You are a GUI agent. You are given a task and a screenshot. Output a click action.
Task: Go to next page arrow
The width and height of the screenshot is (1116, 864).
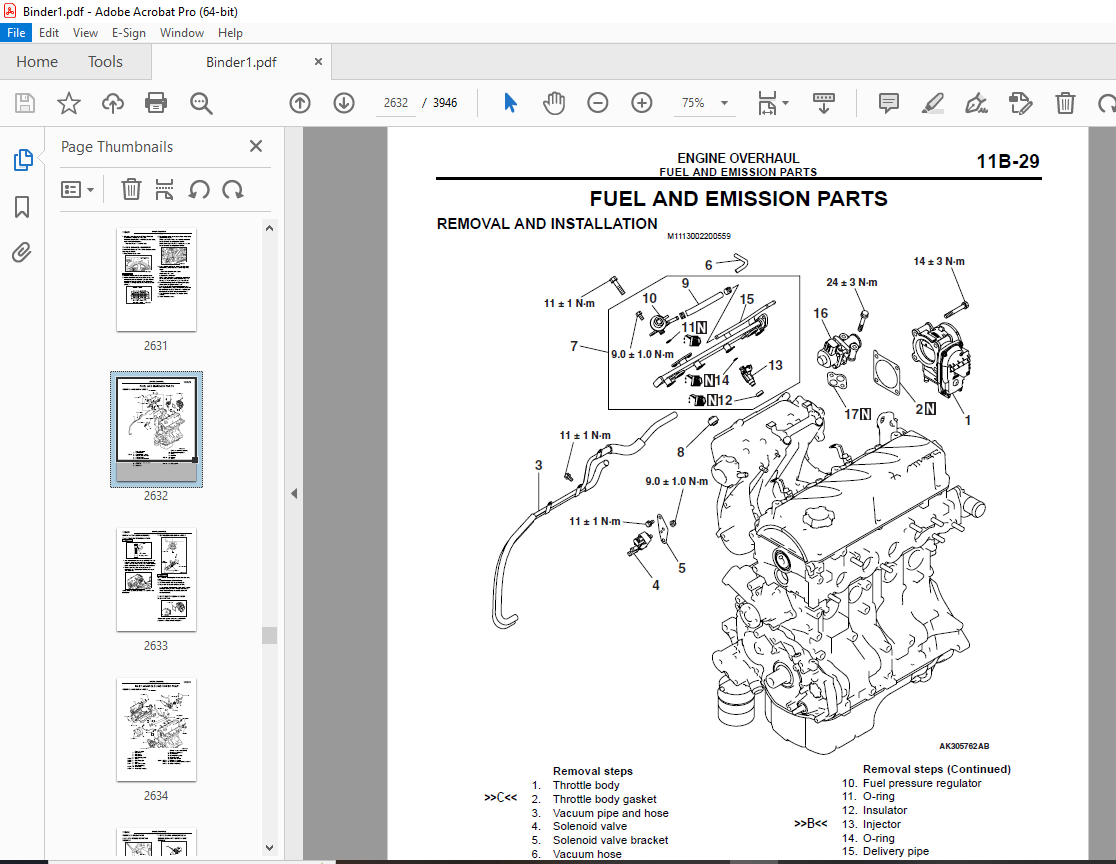(x=344, y=103)
